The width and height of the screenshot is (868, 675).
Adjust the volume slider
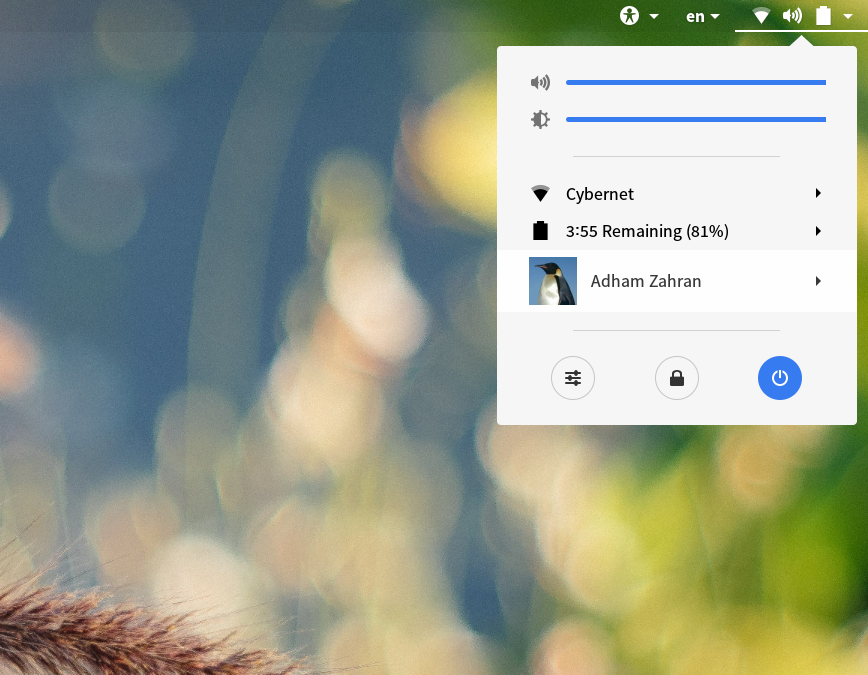pyautogui.click(x=696, y=83)
